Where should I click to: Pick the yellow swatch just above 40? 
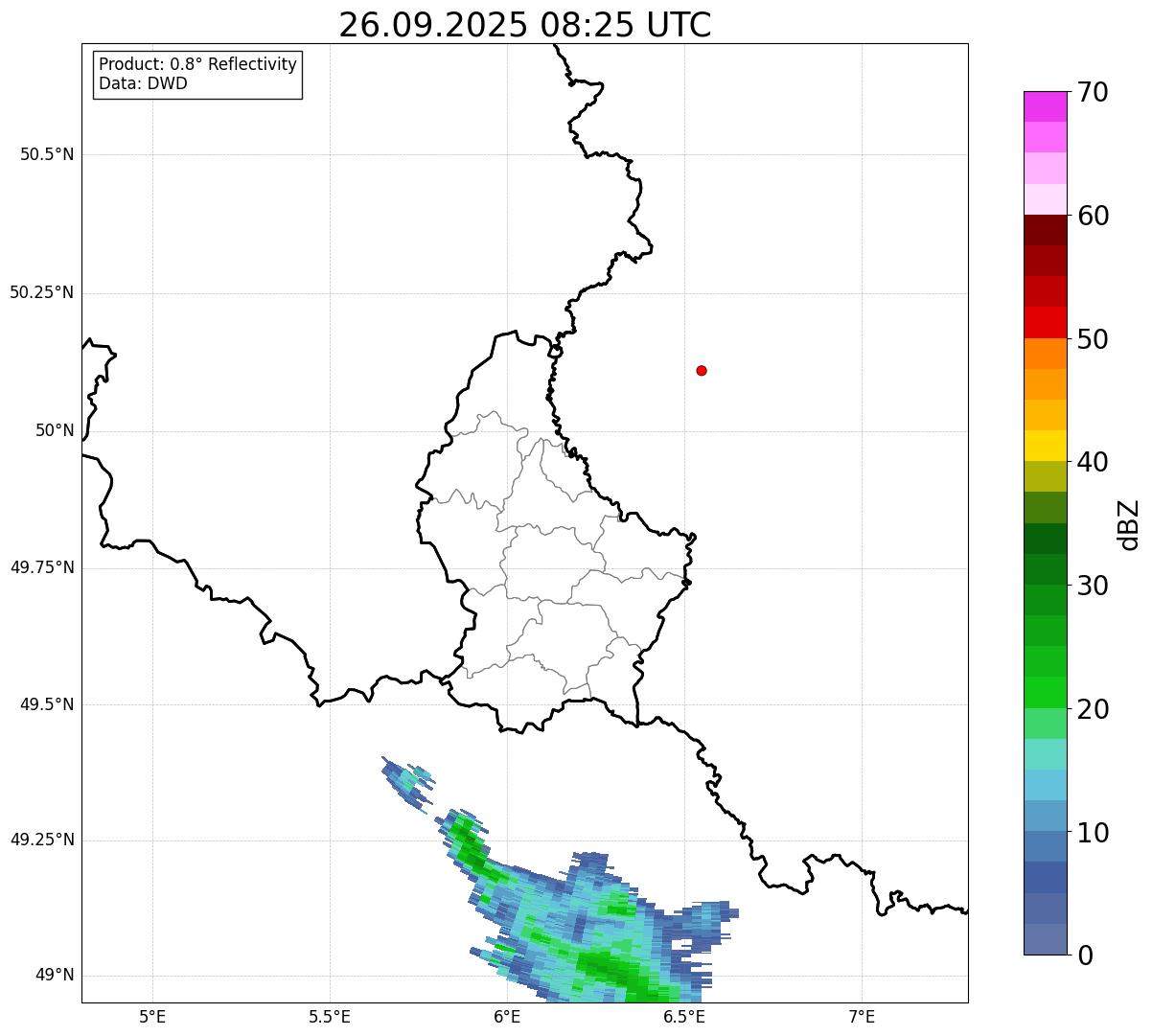click(1045, 446)
